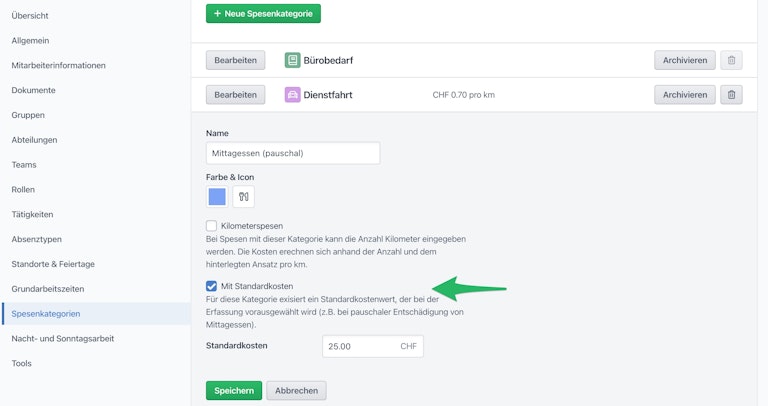Uncheck Mit Standardkosten checkbox

(211, 286)
